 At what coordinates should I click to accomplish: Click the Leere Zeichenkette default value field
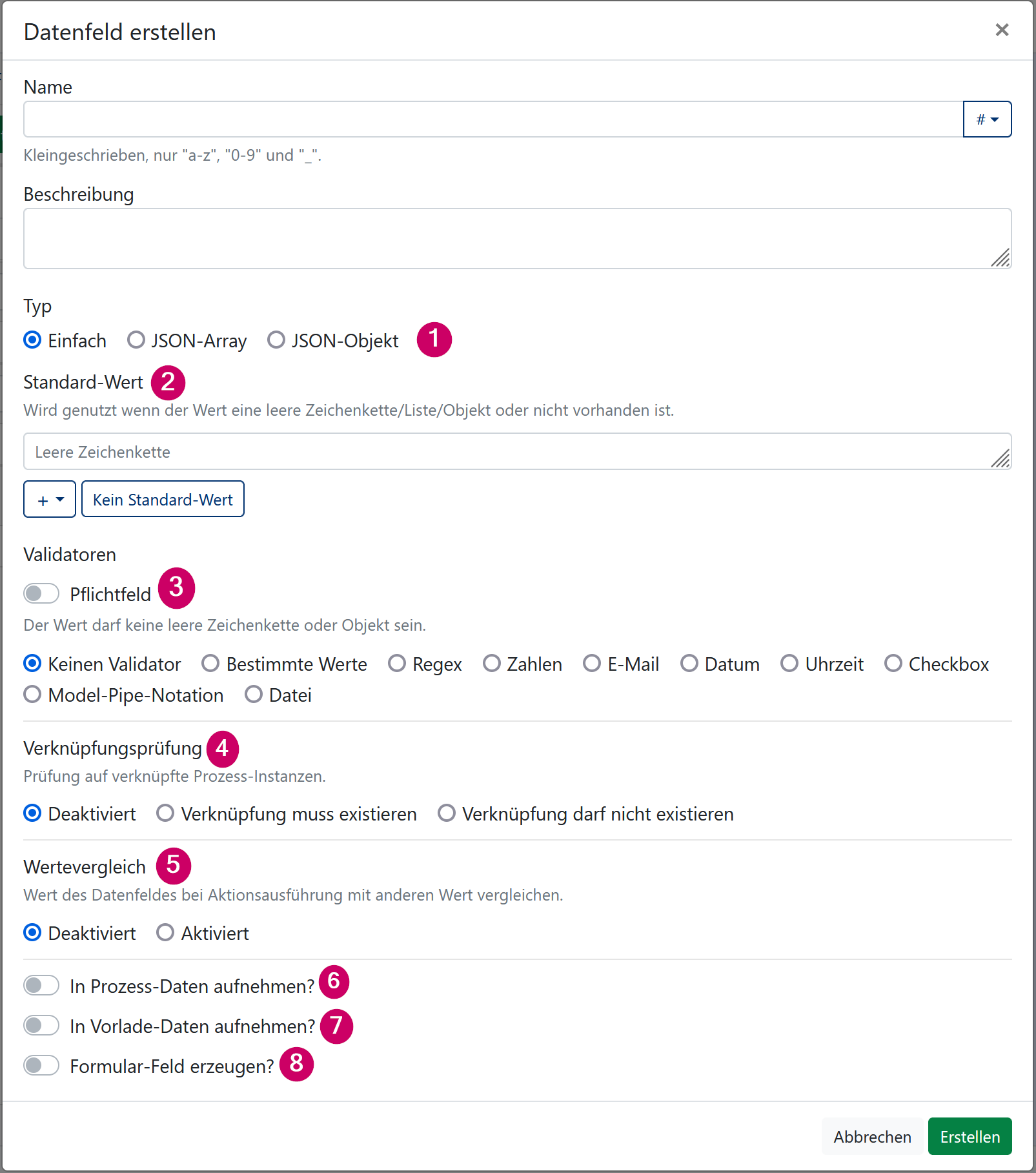click(518, 451)
